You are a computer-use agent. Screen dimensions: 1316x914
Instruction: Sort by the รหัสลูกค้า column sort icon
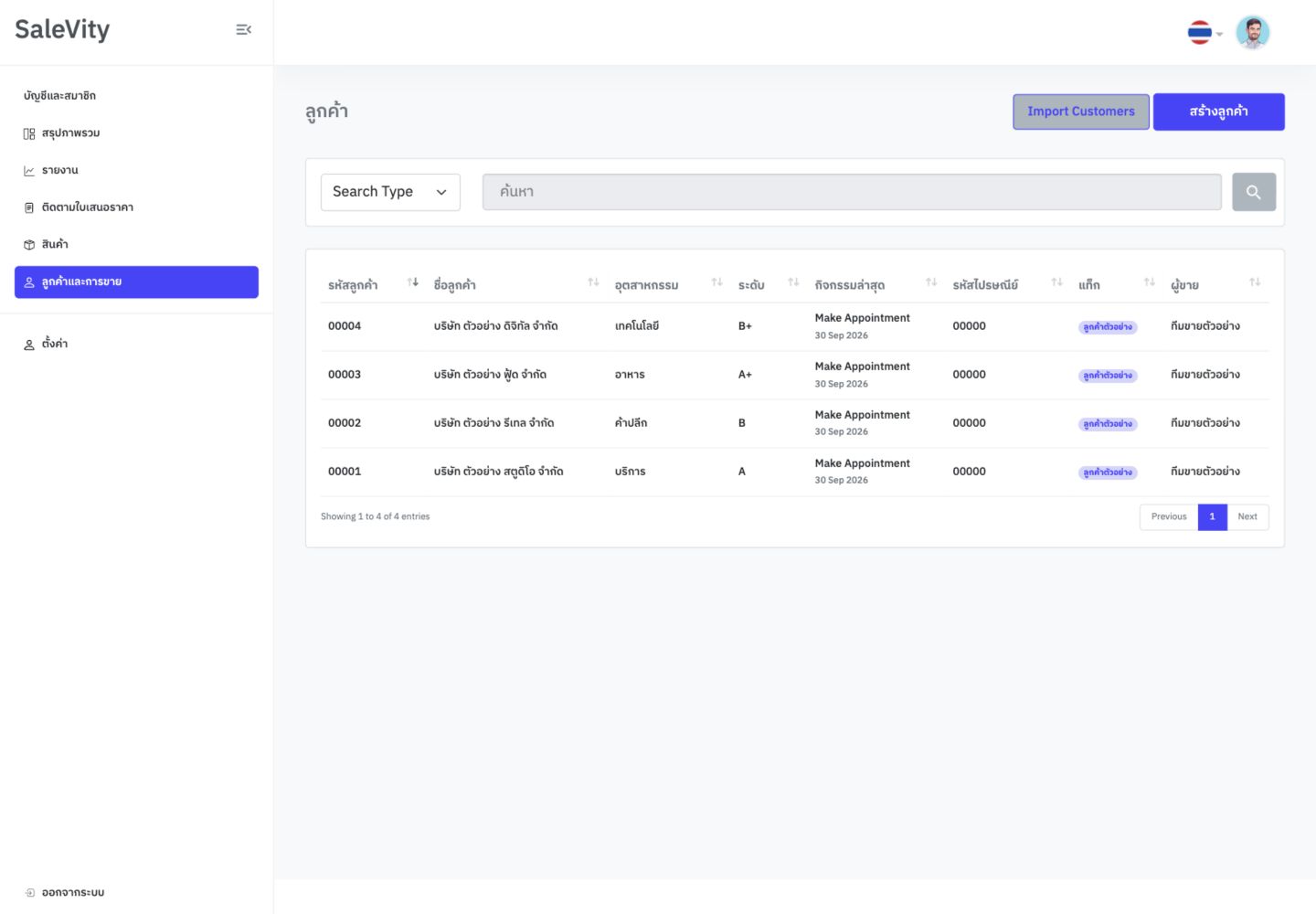(x=413, y=282)
